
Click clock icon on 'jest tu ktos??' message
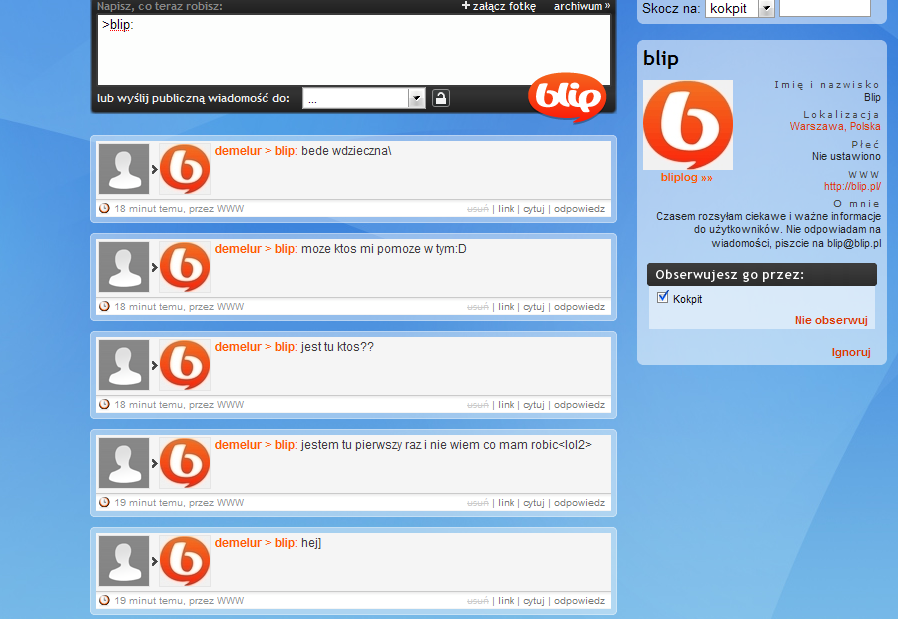[104, 404]
